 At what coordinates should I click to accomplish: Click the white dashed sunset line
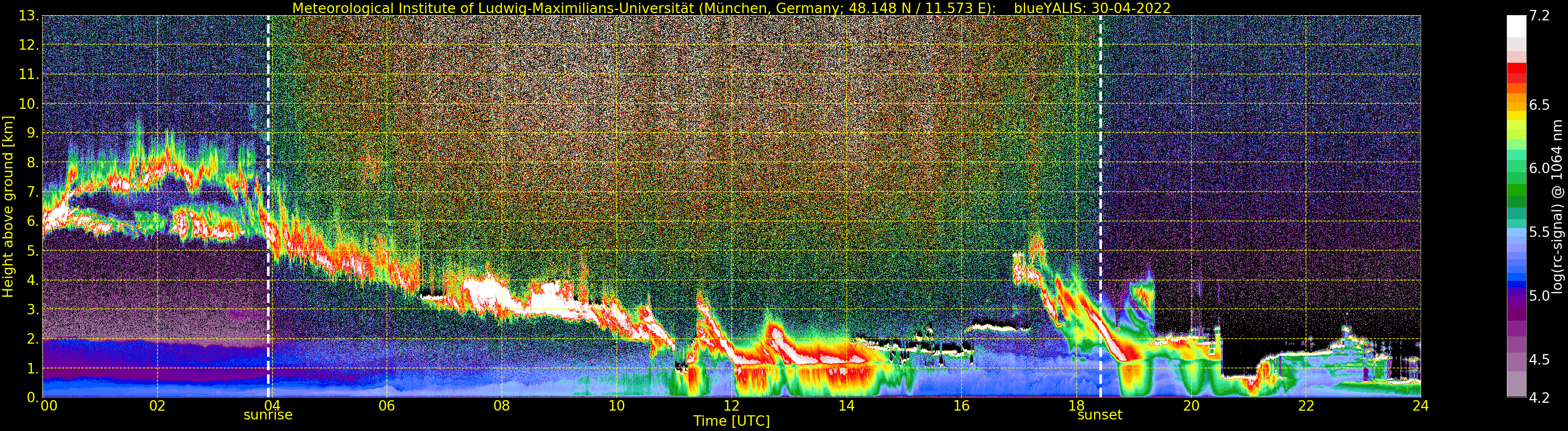[1100, 206]
